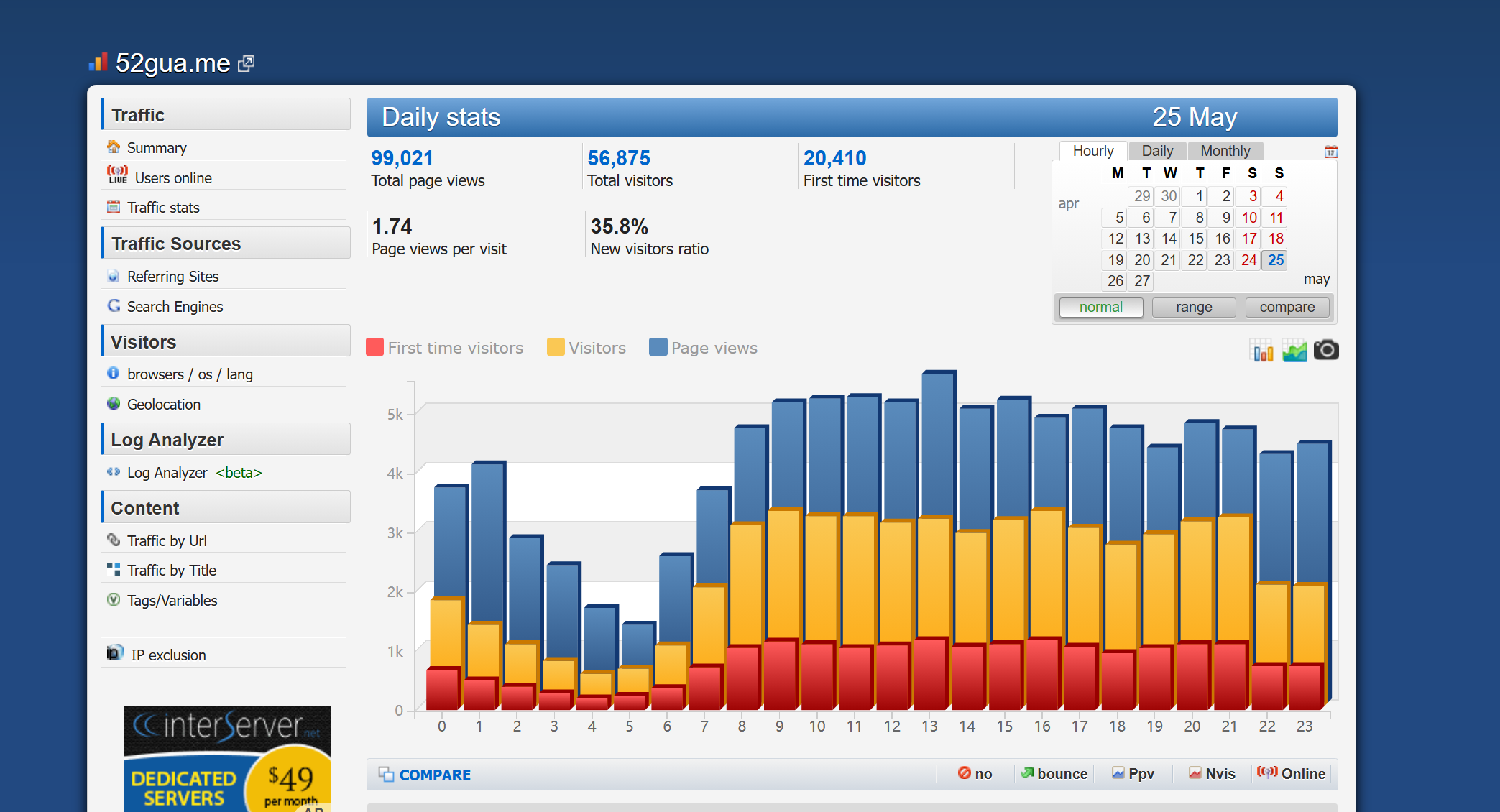Select compare calendar mode

click(x=1287, y=308)
